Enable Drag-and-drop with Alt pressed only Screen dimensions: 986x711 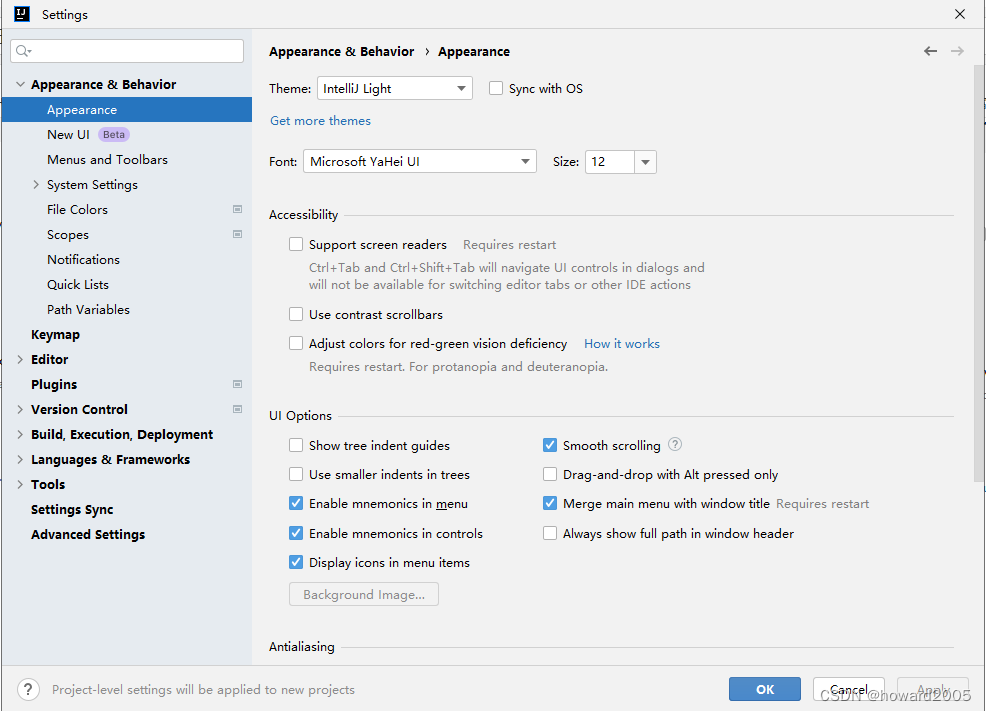click(550, 475)
